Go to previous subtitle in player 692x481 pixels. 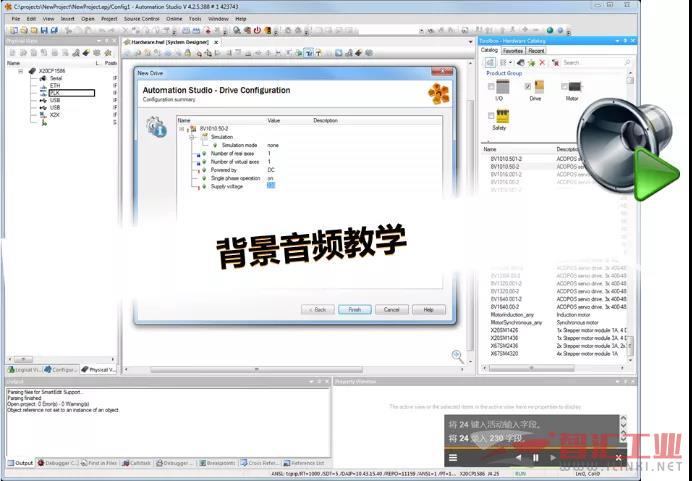519,458
